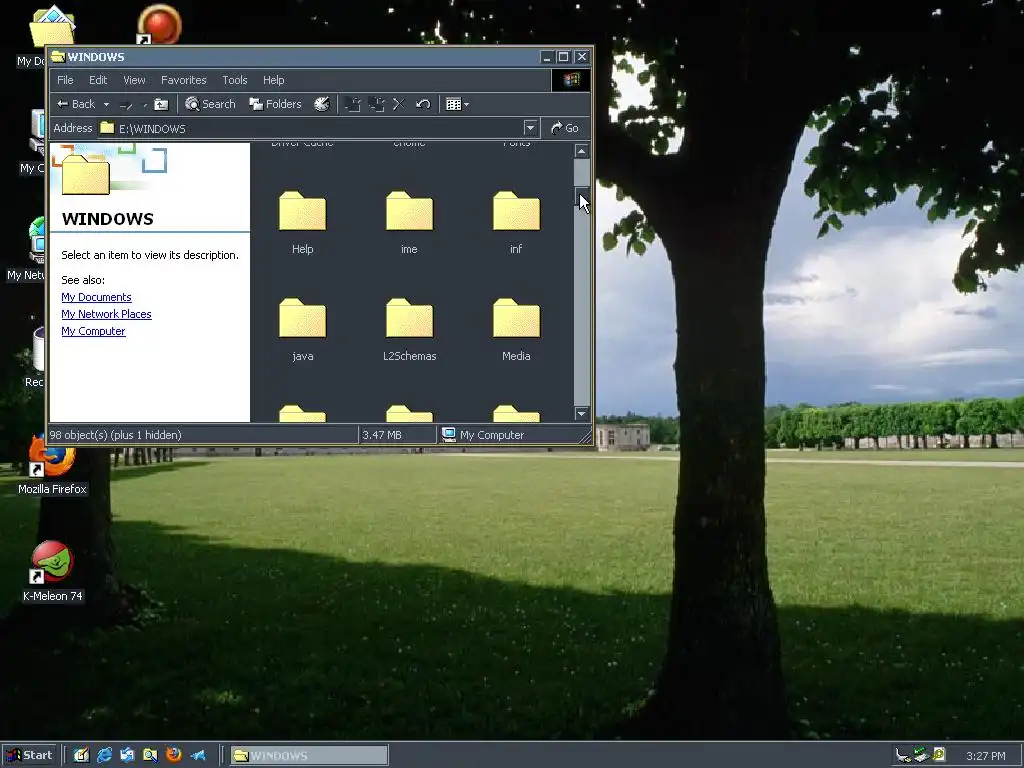1024x768 pixels.
Task: Select the inf folder
Action: (516, 222)
